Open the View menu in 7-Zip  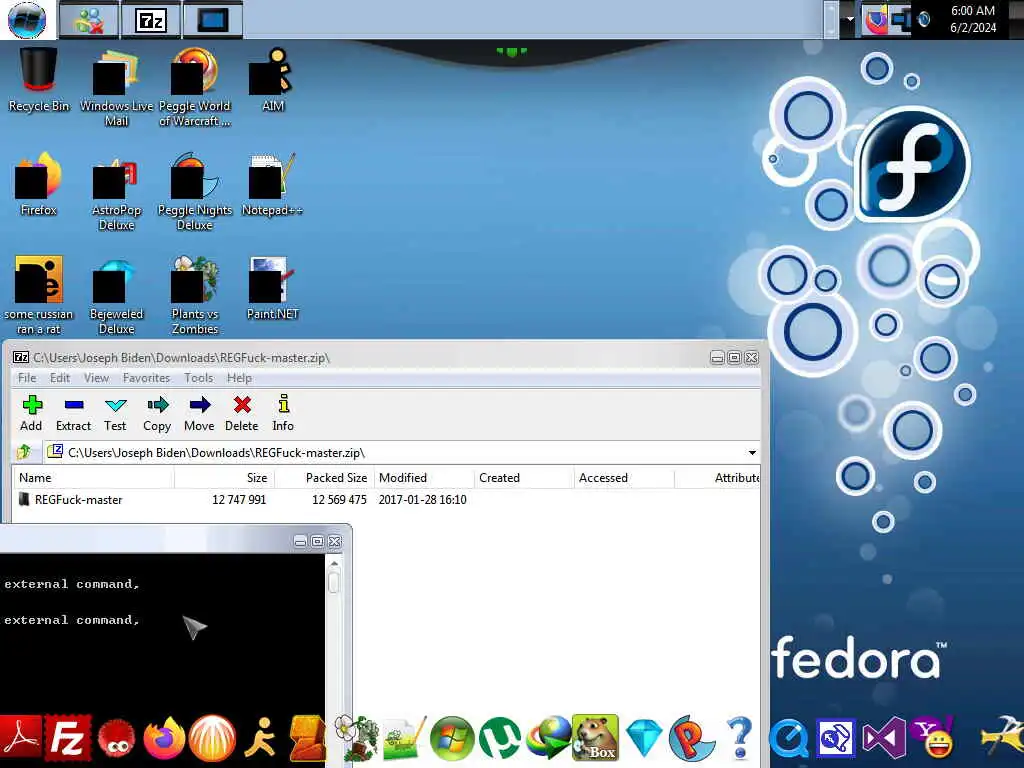(x=96, y=378)
